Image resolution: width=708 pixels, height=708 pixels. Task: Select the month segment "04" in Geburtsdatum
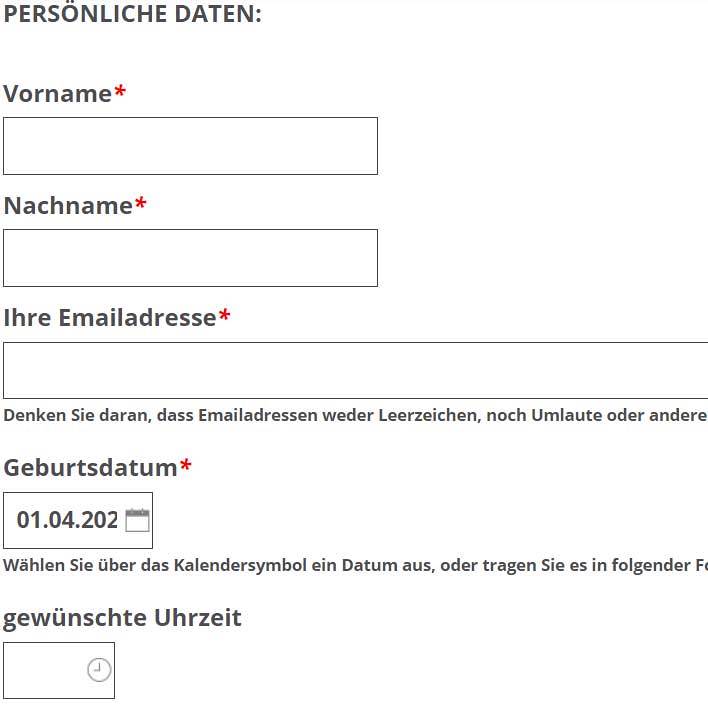(60, 520)
